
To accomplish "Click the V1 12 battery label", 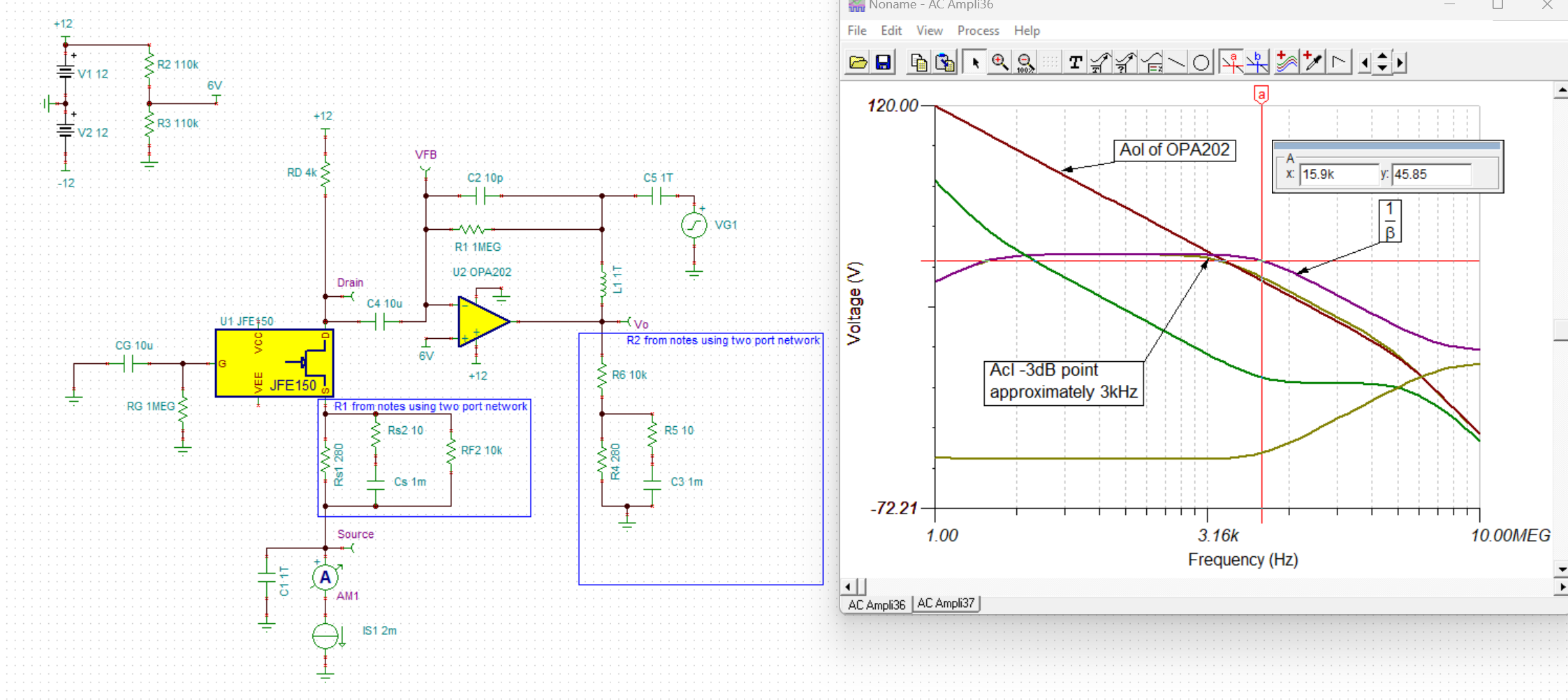I will point(93,74).
